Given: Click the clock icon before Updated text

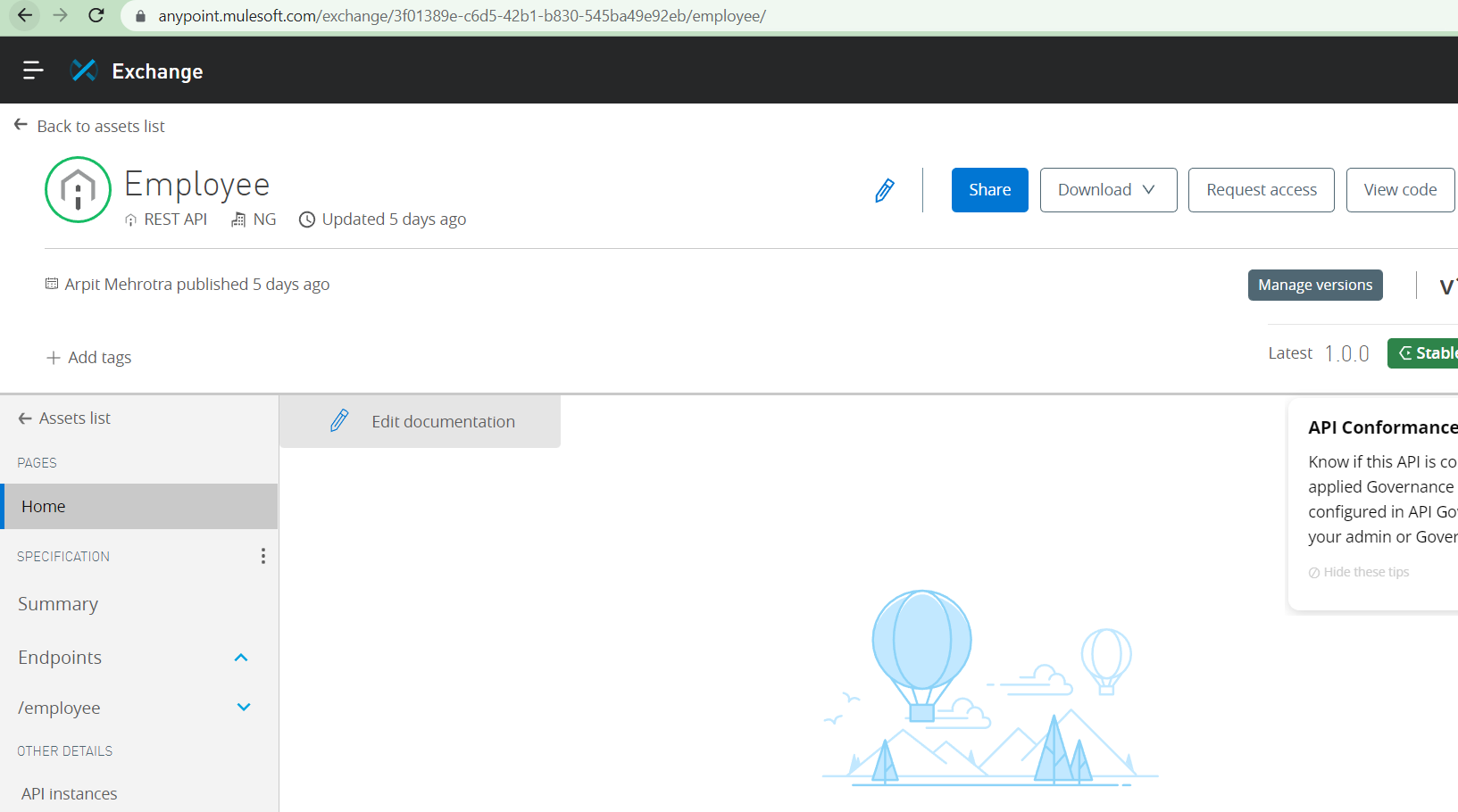Looking at the screenshot, I should (x=307, y=219).
